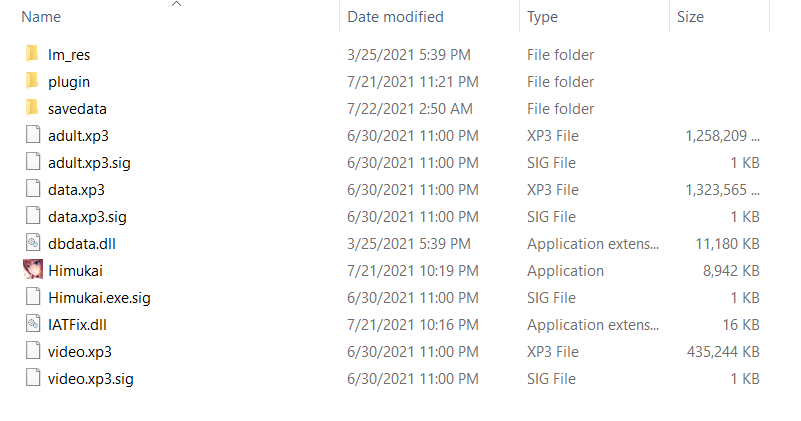Select the video.xp3.sig file name
The width and height of the screenshot is (801, 421).
pyautogui.click(x=91, y=378)
